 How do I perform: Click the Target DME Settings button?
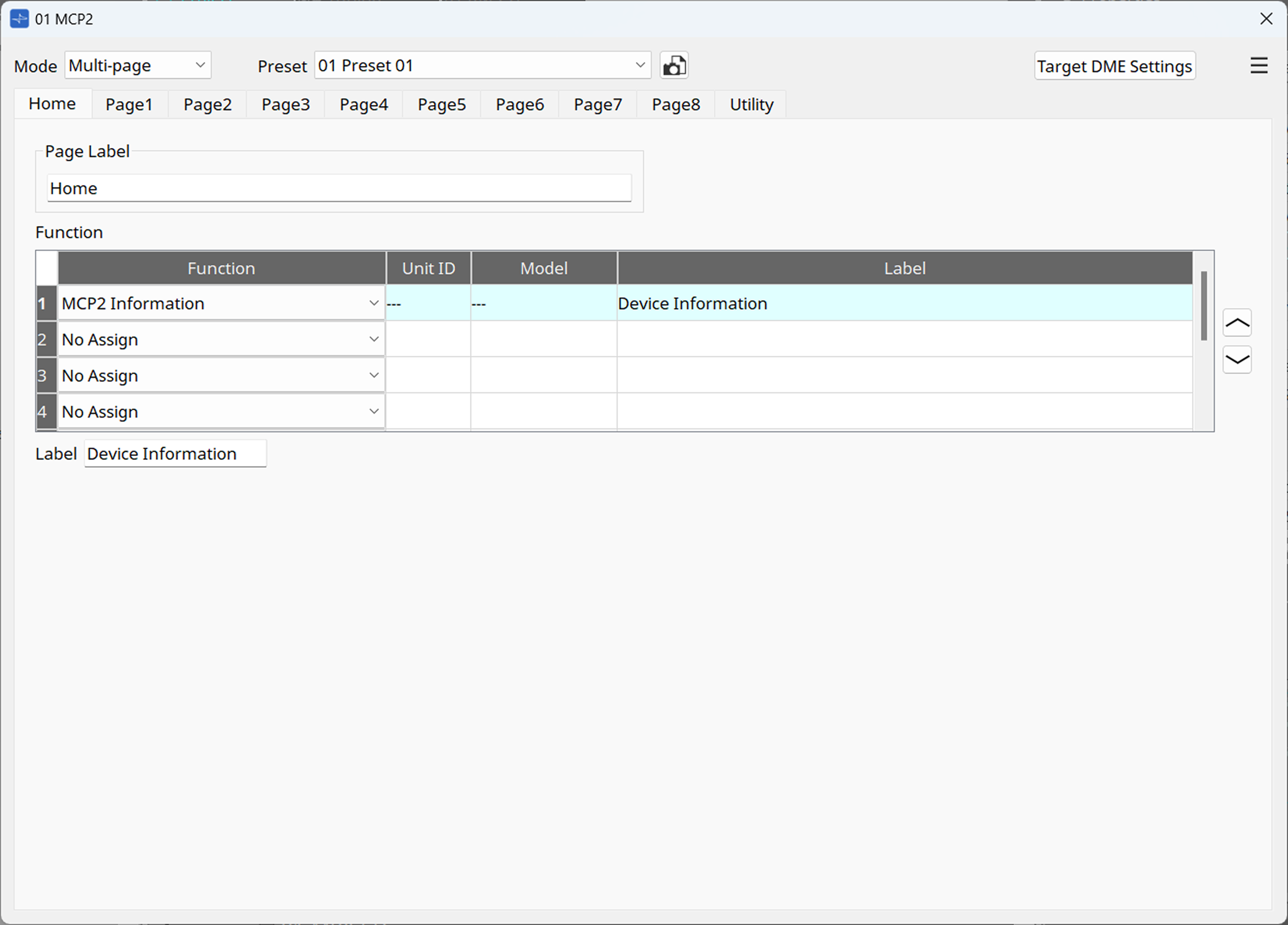pyautogui.click(x=1114, y=65)
